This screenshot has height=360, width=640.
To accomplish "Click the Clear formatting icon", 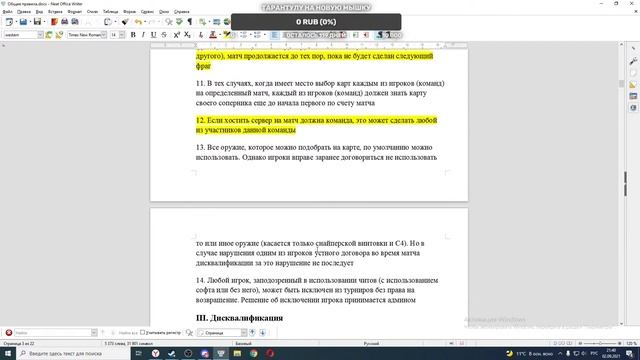I will 200,35.
